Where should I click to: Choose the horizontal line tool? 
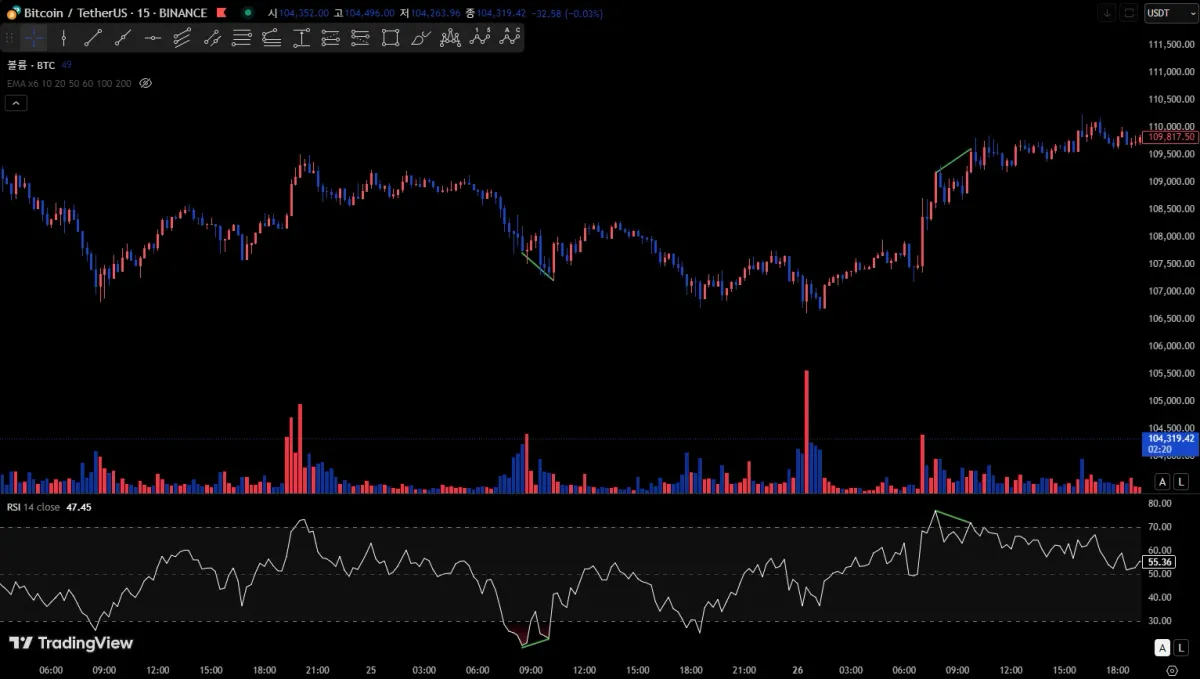pyautogui.click(x=152, y=38)
